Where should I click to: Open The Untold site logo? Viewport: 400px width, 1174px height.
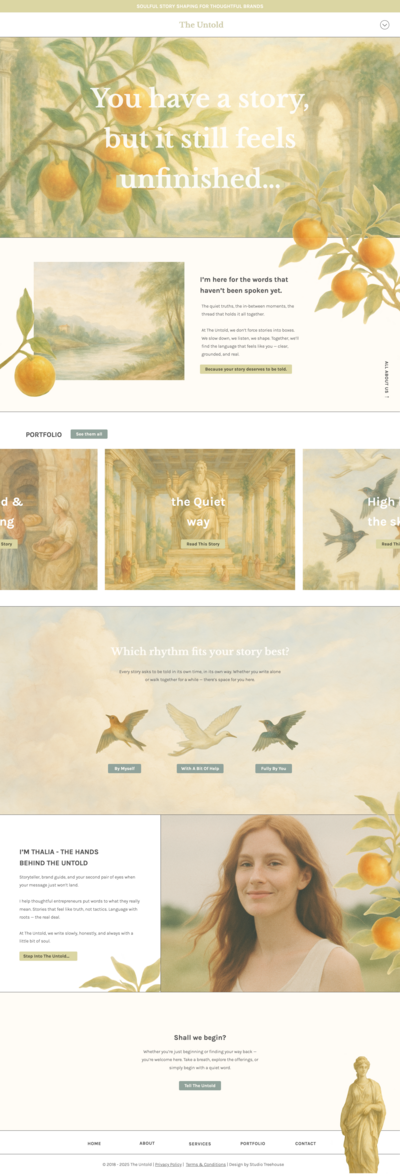tap(201, 25)
